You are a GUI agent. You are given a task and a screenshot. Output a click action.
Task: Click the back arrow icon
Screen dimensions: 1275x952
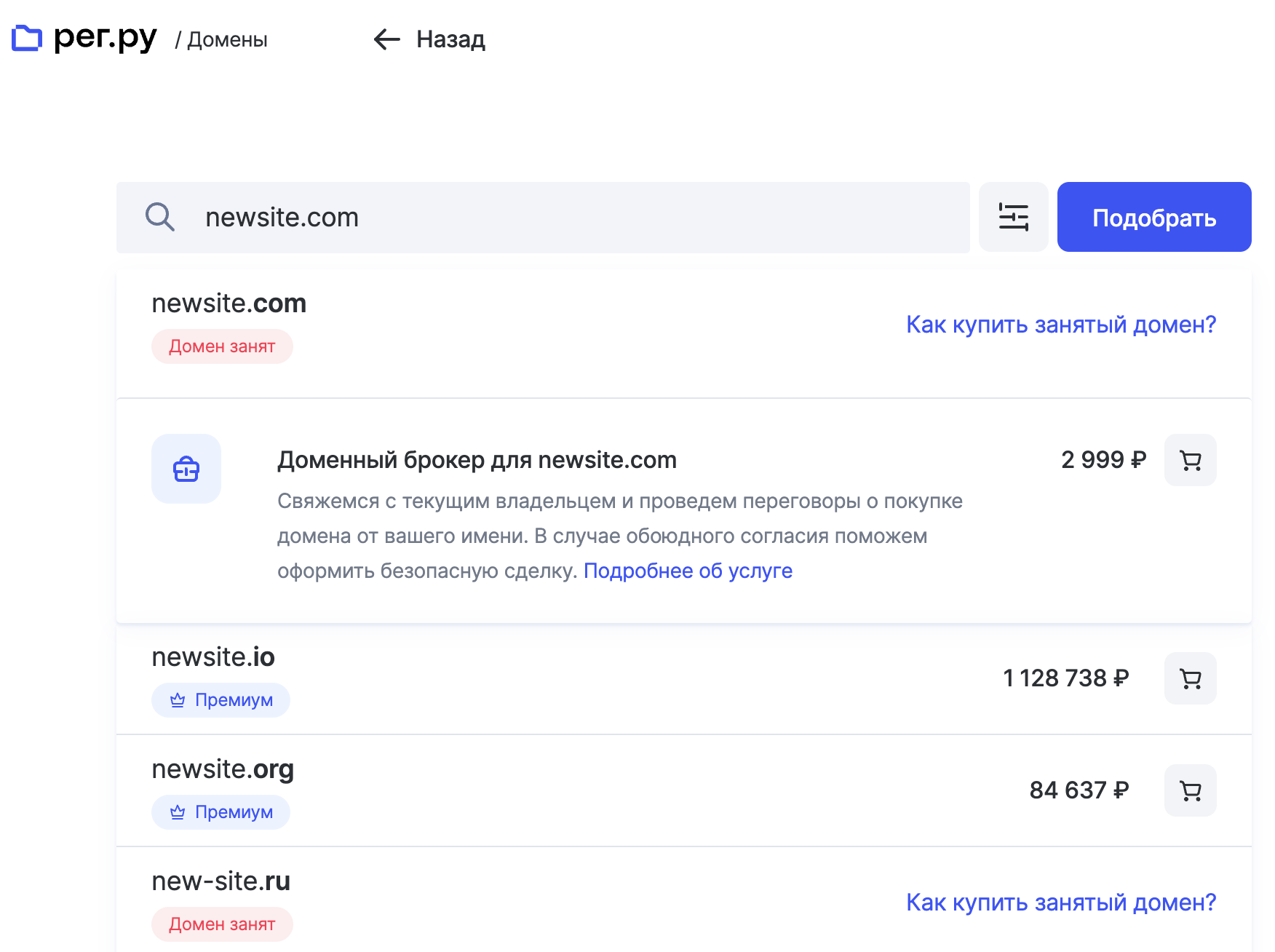[386, 39]
